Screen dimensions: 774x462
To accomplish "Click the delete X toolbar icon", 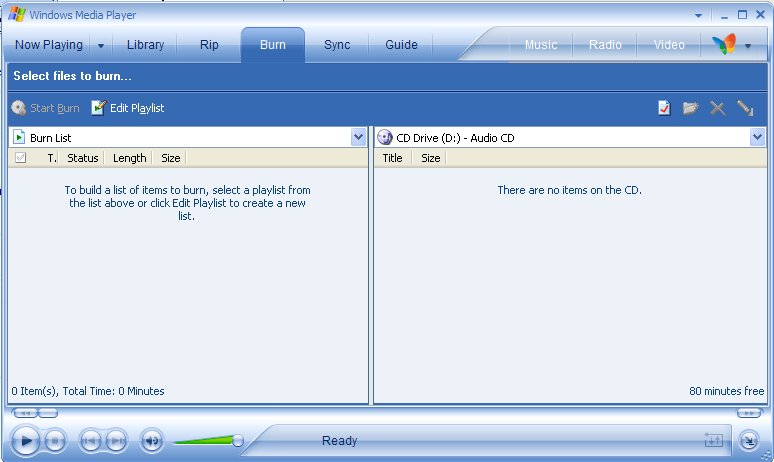I will tap(717, 108).
